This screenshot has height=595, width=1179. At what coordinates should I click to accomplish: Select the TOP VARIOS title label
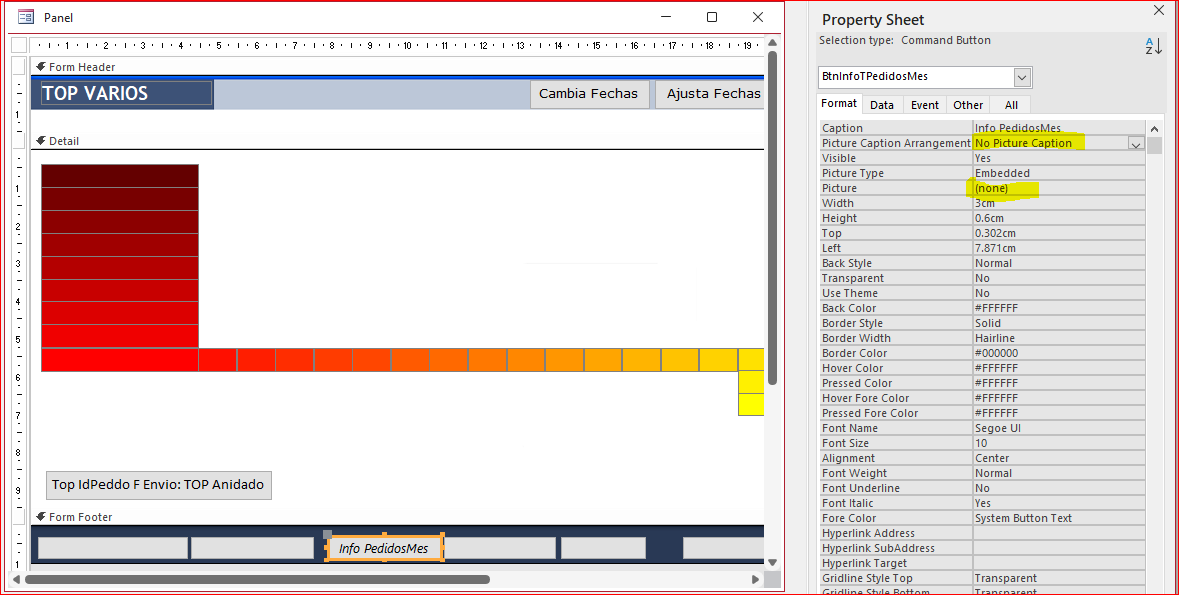point(126,94)
